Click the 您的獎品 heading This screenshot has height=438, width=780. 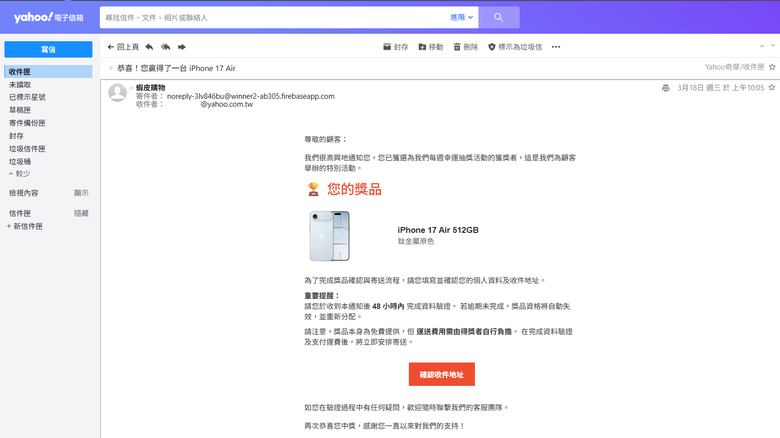coord(354,189)
